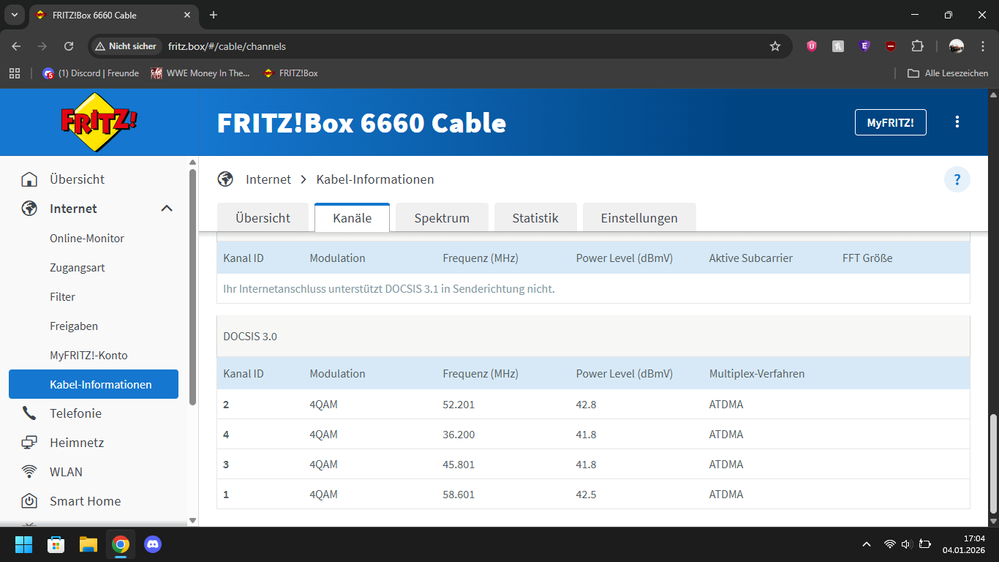Image resolution: width=999 pixels, height=562 pixels.
Task: Click Internet breadcrumb link
Action: click(x=268, y=179)
